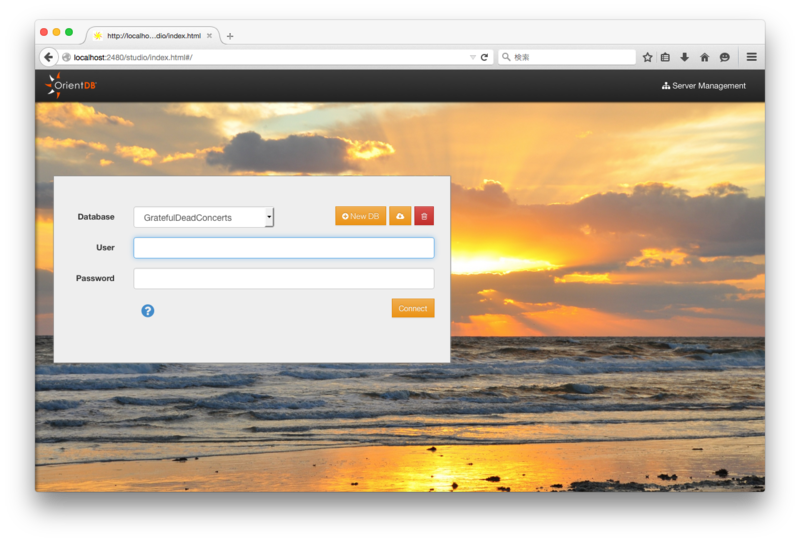
Task: Bookmark this page with the star icon
Action: click(647, 57)
